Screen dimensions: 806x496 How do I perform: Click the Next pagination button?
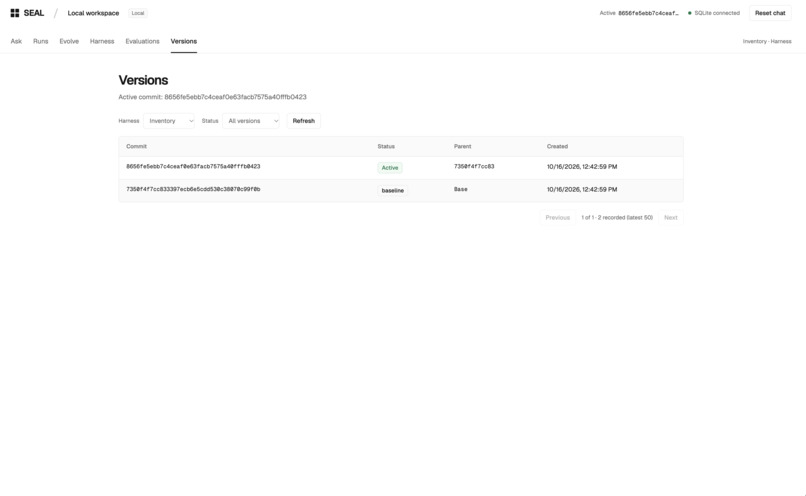coord(671,217)
